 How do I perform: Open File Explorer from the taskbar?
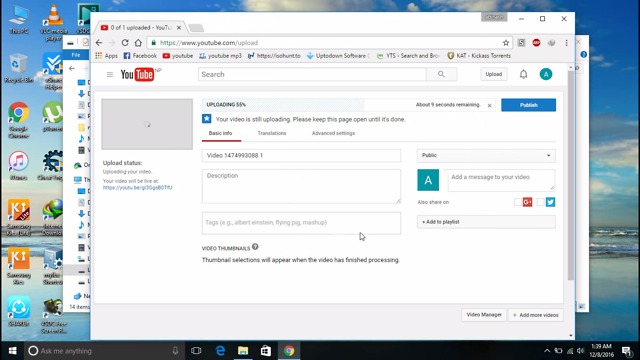coord(243,351)
